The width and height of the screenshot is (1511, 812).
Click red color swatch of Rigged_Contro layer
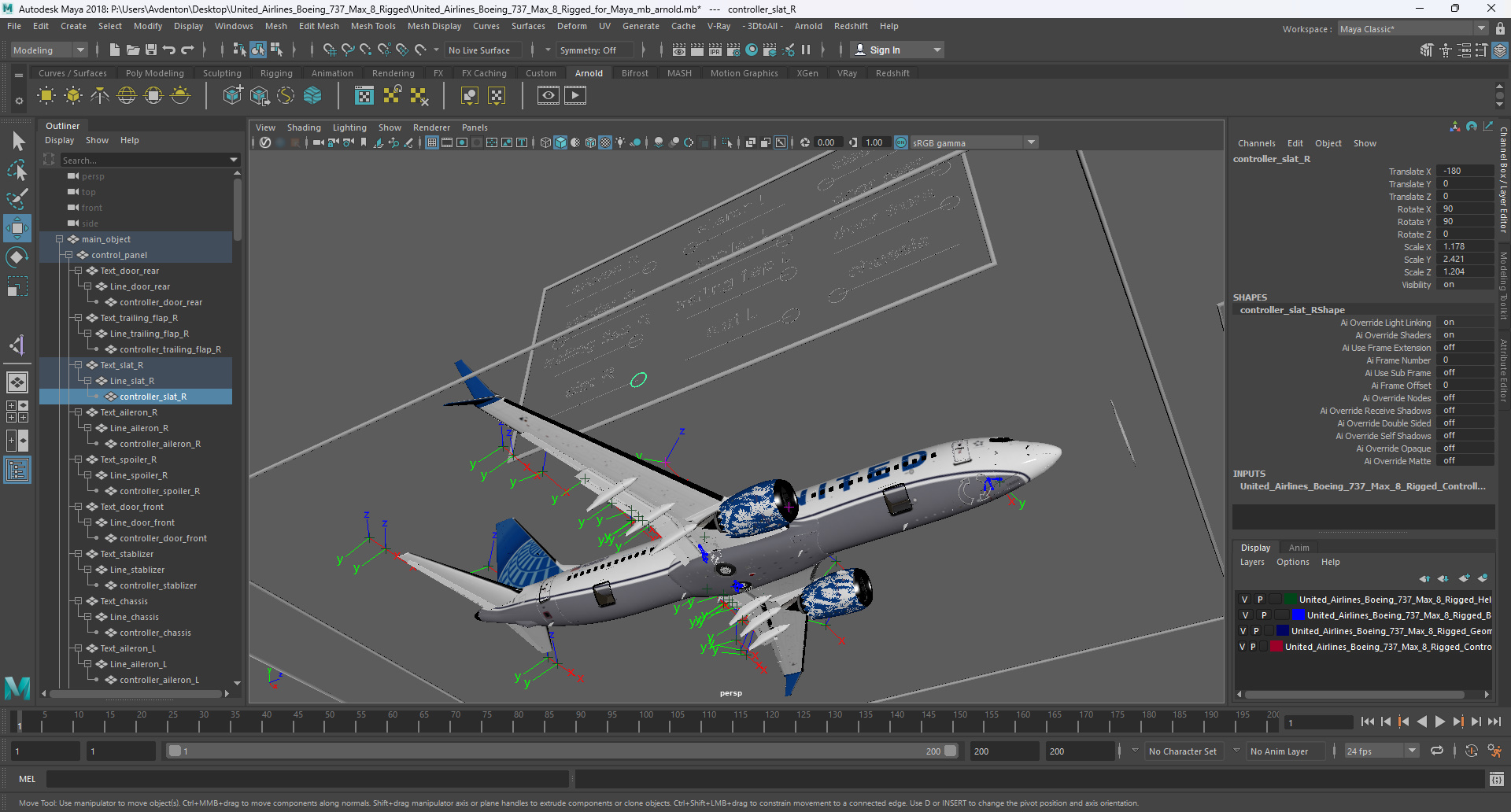[x=1276, y=647]
